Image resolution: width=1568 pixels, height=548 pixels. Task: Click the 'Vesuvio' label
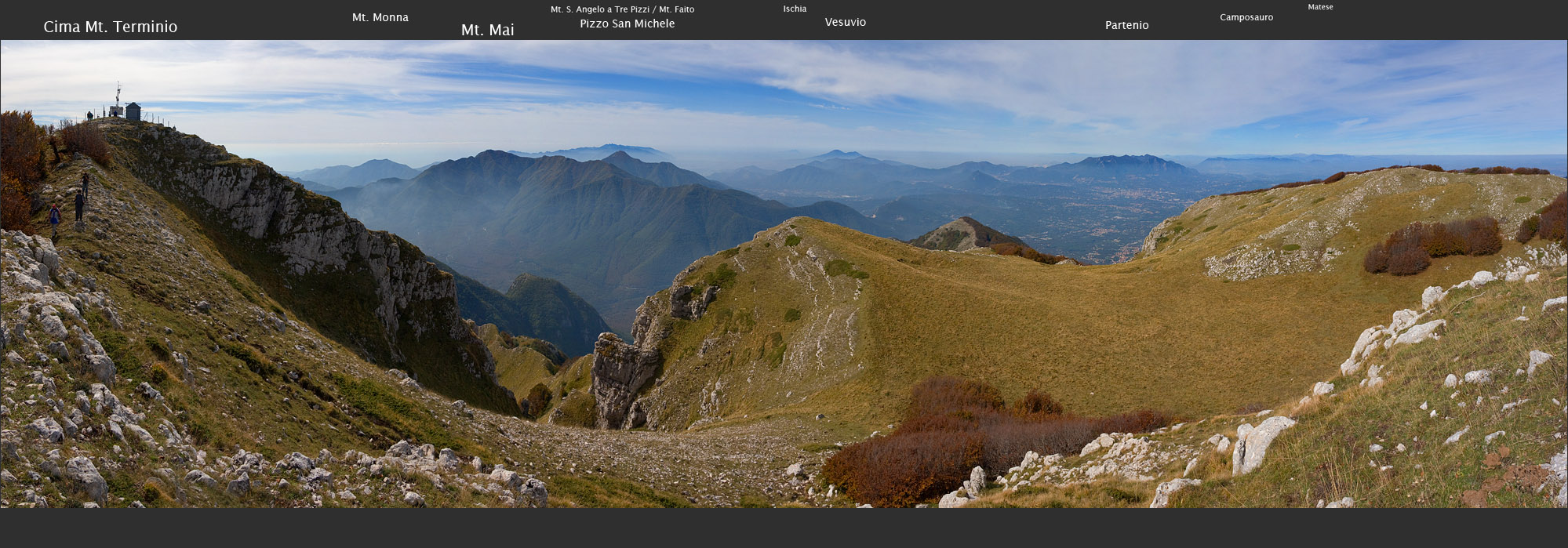click(x=846, y=22)
